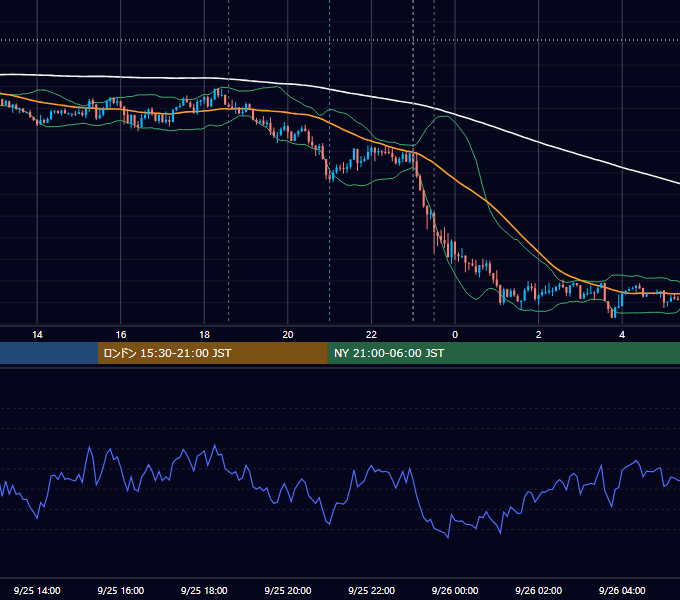Click the 9/25 14:00 date label

pyautogui.click(x=37, y=590)
